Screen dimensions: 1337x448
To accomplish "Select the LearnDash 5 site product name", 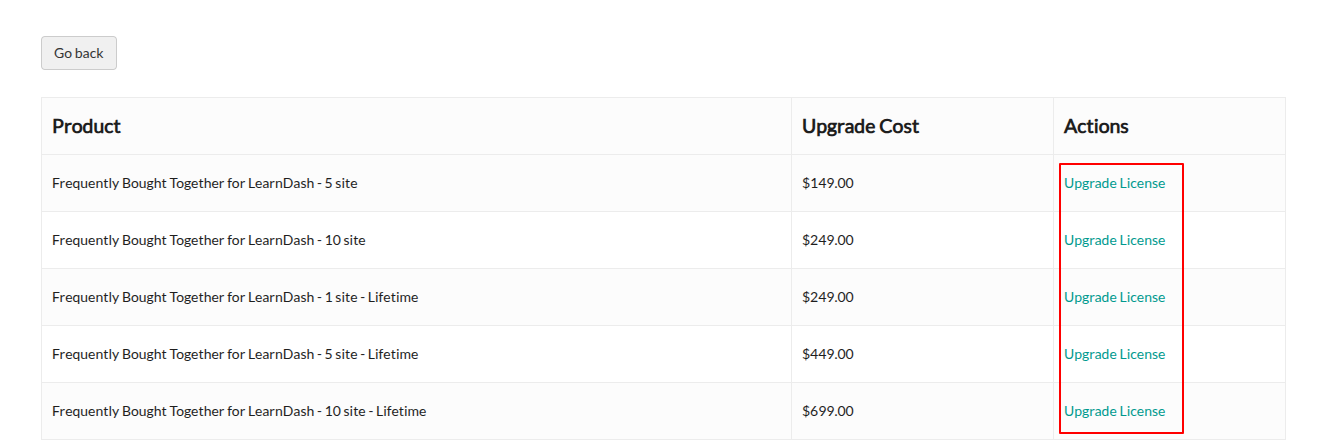I will coord(205,183).
